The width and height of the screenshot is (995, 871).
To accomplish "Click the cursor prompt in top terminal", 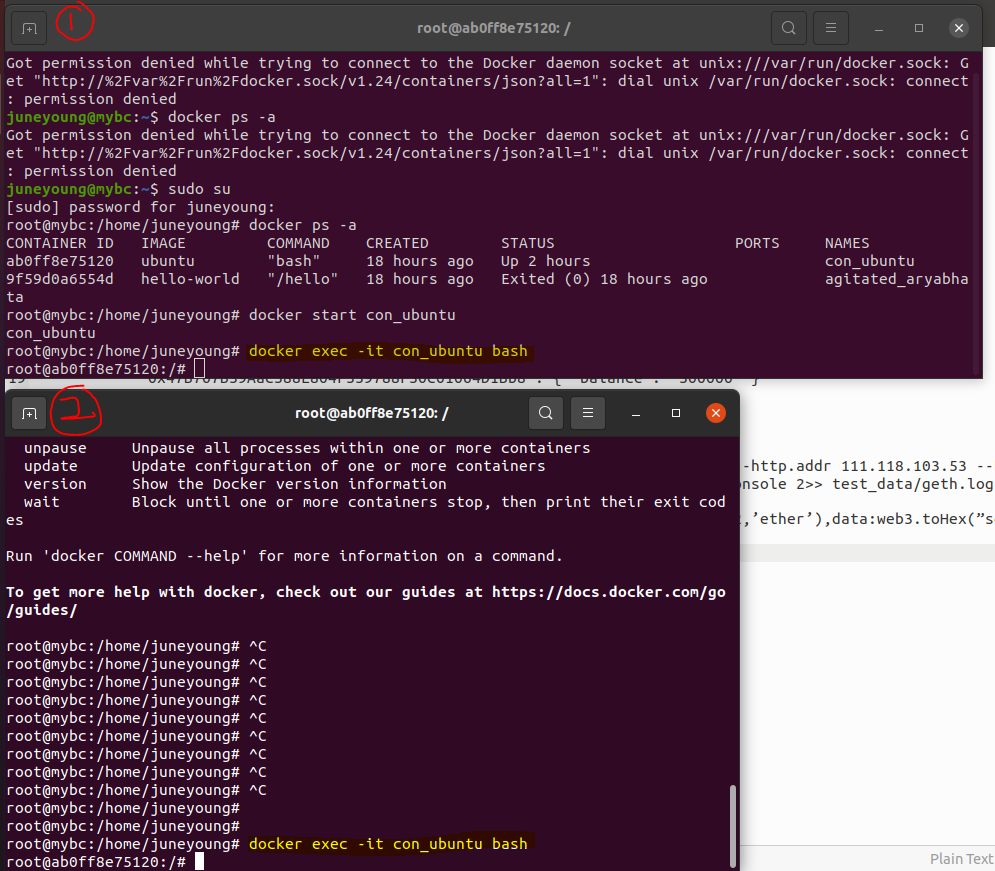I will tap(199, 369).
